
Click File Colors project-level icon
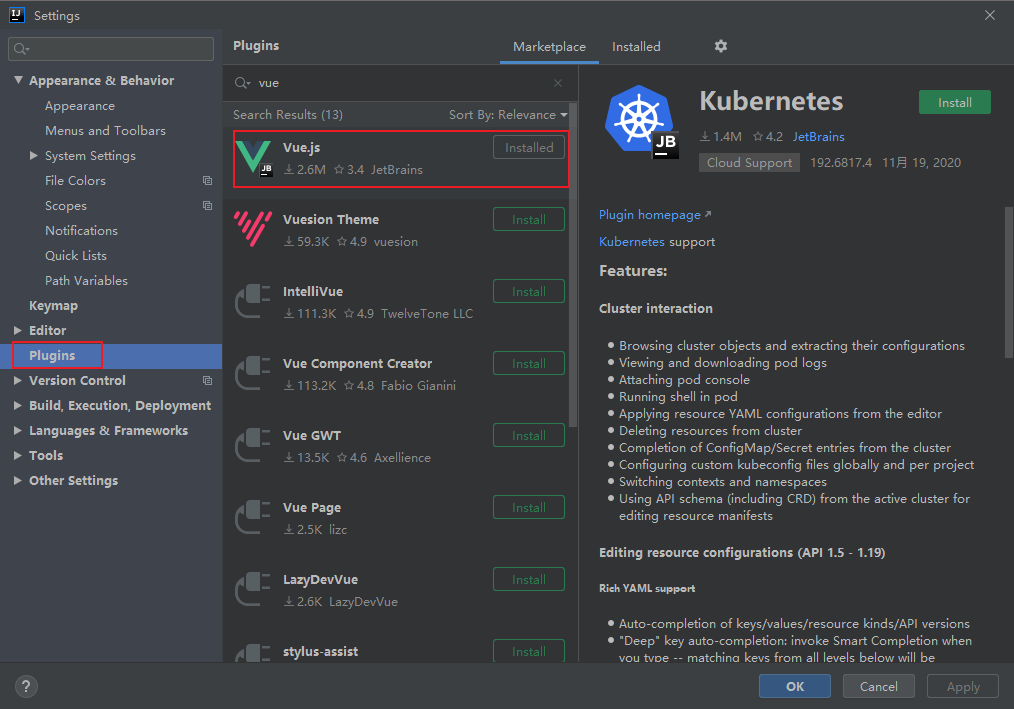[207, 180]
